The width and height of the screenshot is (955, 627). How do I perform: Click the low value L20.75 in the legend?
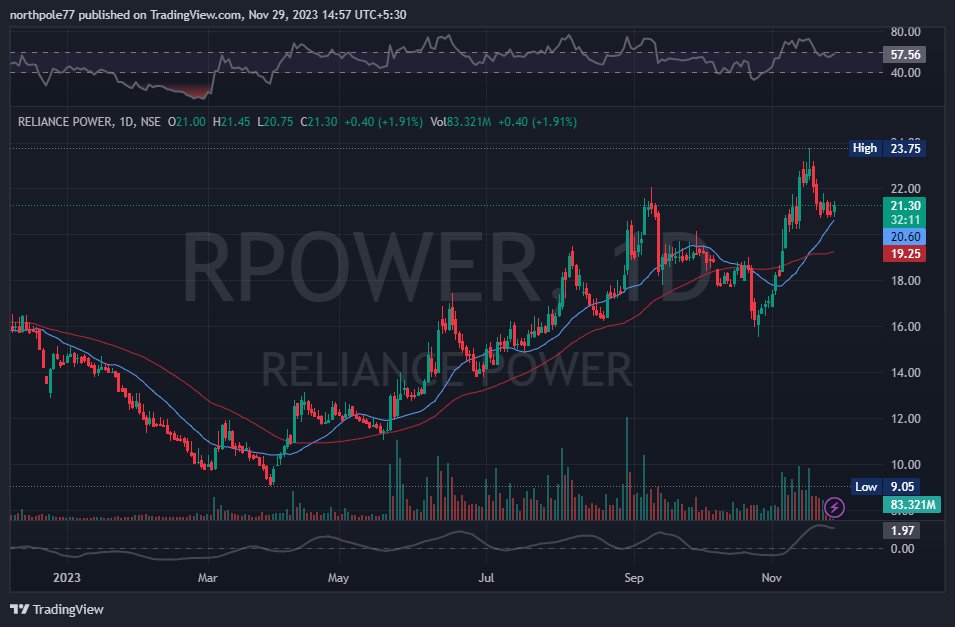(275, 122)
